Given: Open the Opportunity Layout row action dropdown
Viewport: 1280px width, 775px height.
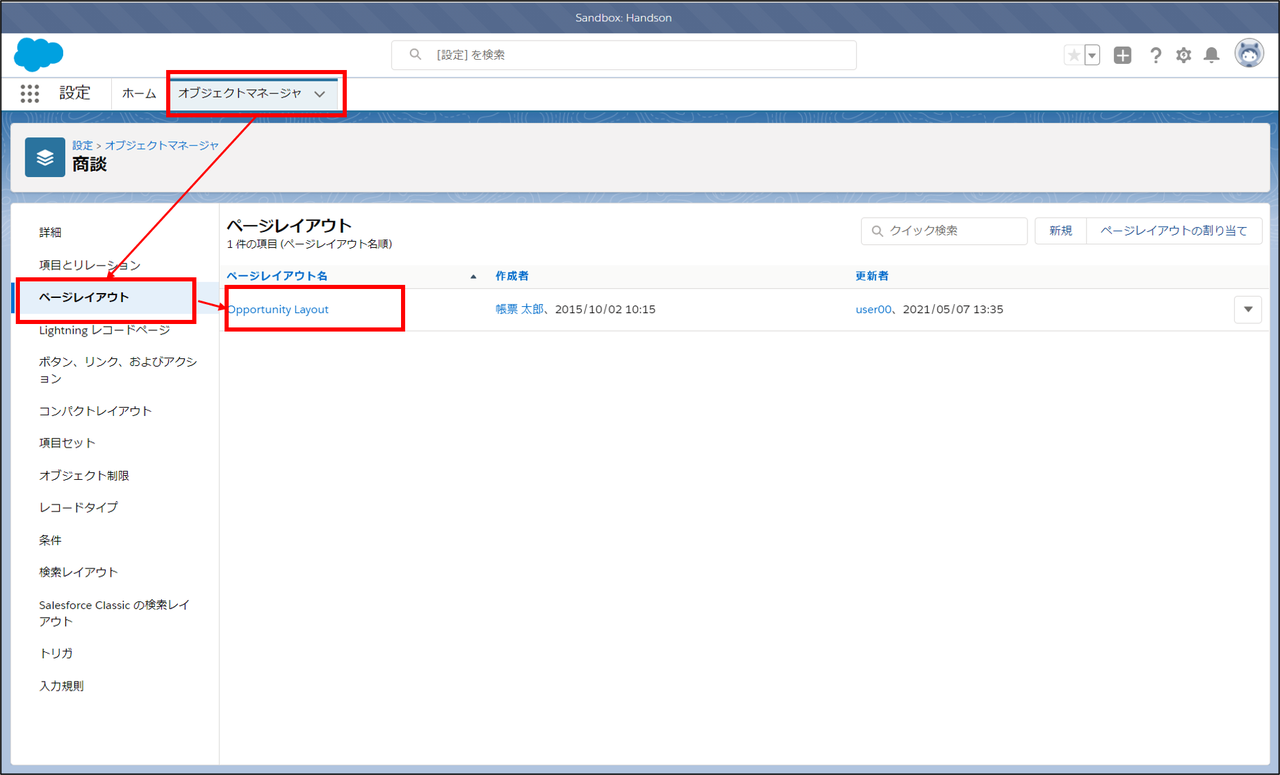Looking at the screenshot, I should tap(1248, 310).
